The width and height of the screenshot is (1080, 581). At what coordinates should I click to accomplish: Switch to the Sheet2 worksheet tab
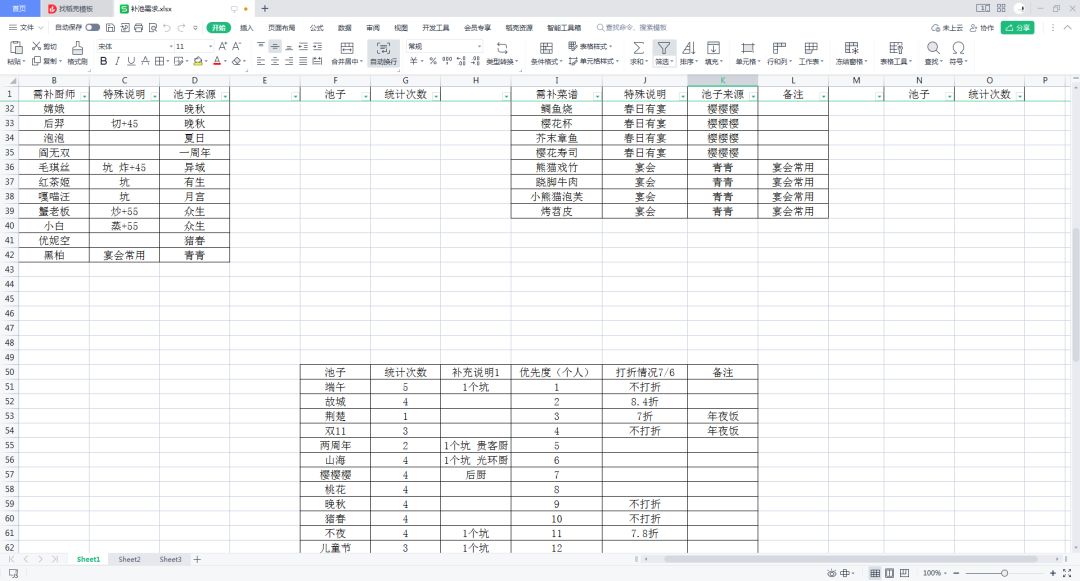coord(129,560)
